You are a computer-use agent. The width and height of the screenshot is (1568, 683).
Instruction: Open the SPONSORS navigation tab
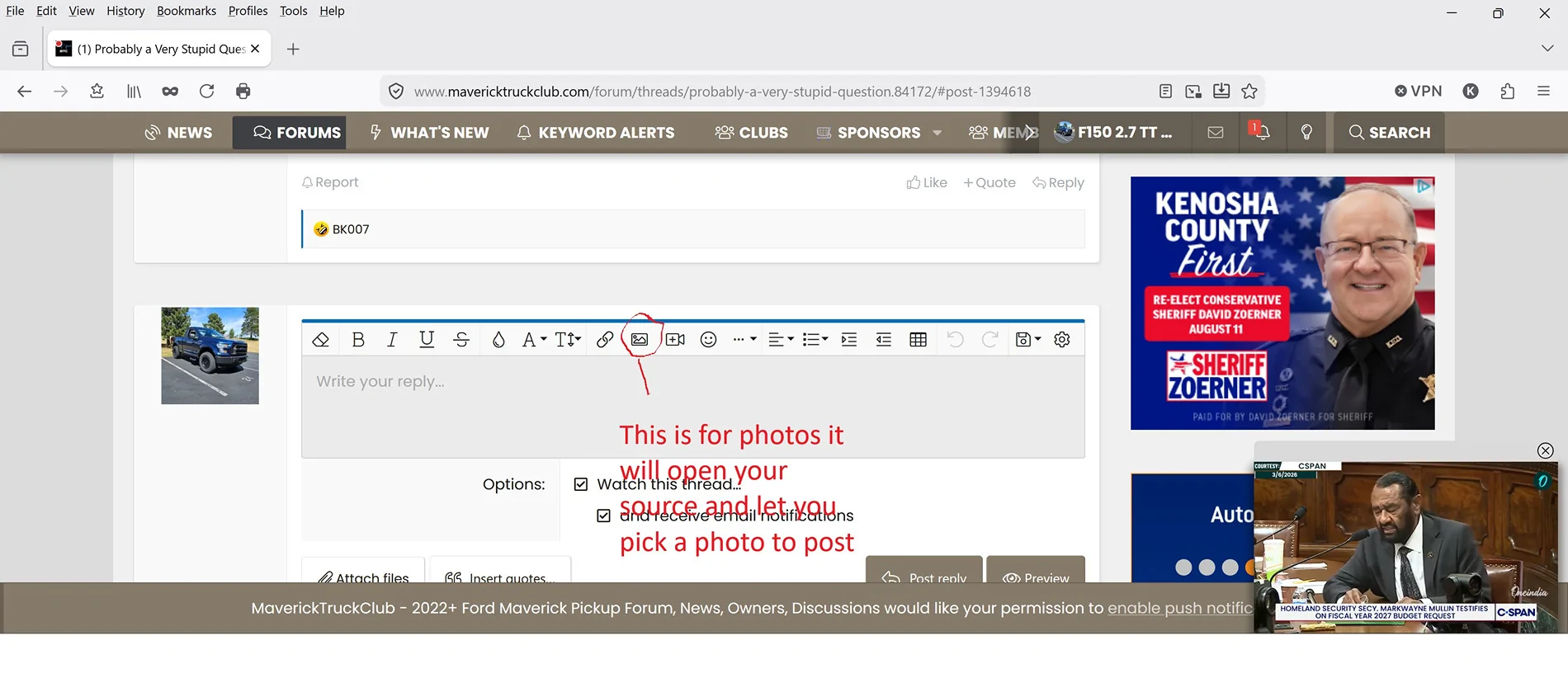(868, 133)
